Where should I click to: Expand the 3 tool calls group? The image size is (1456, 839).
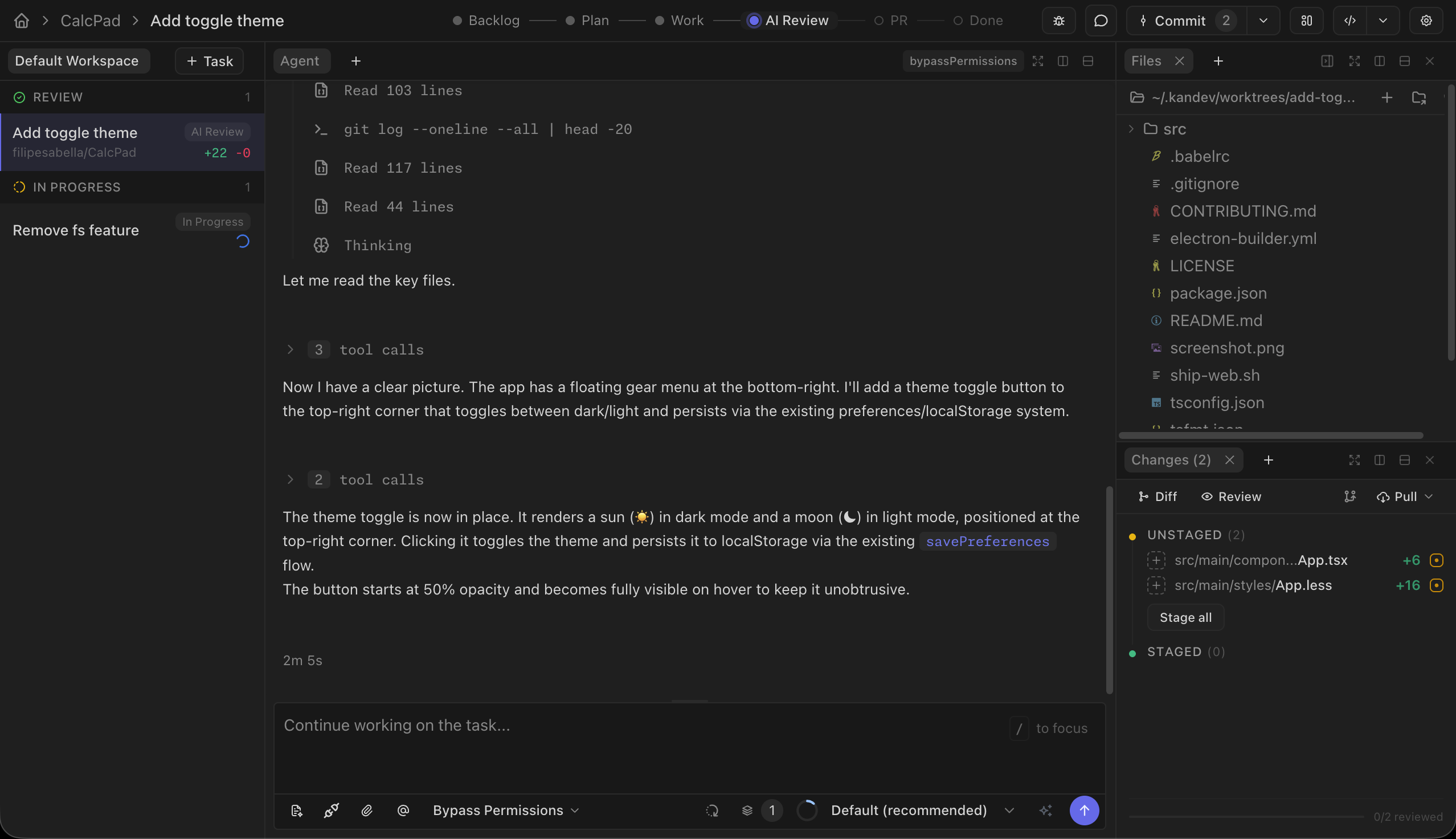coord(290,350)
